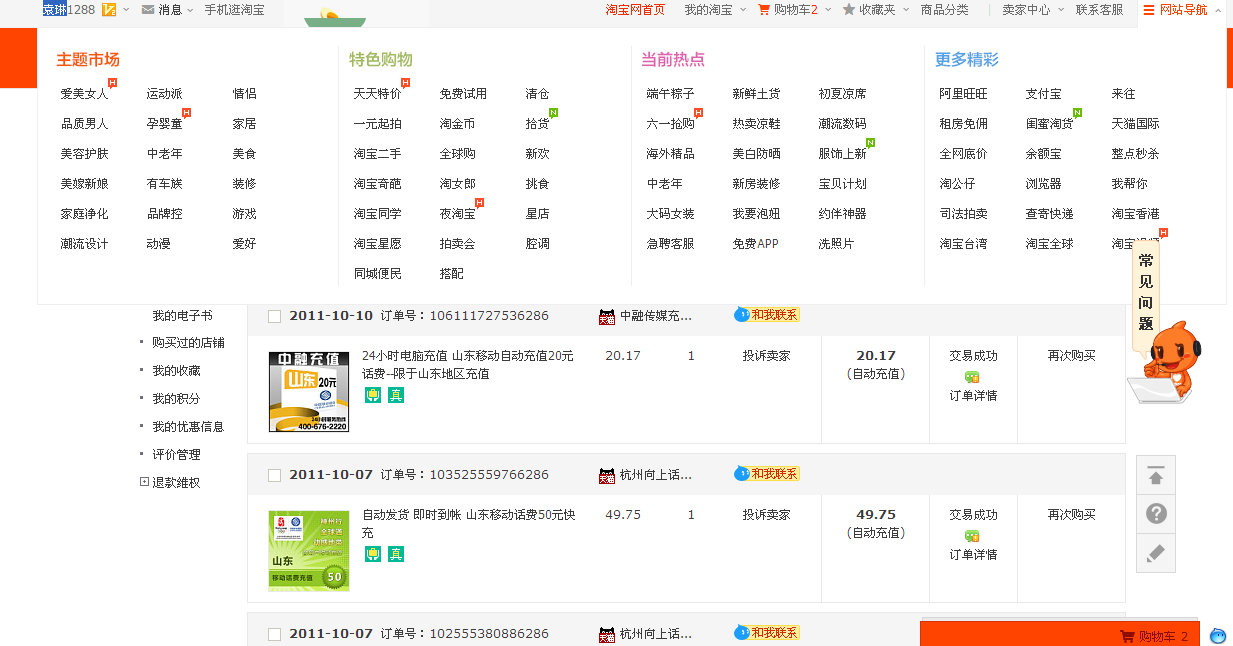
Task: Click the green review icon under 交易成功 in the 49.75 order
Action: click(972, 536)
